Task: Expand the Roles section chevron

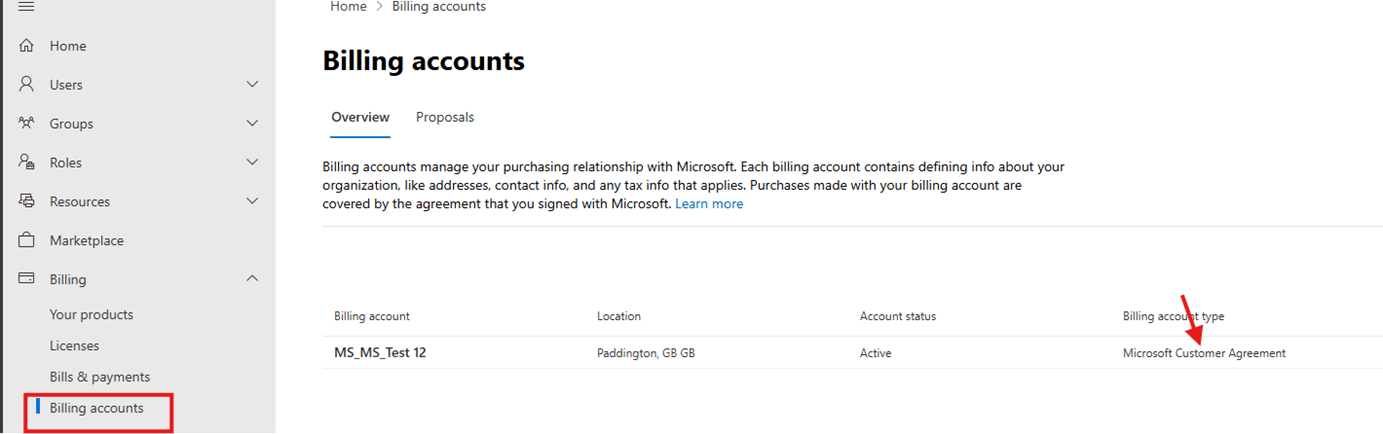Action: pyautogui.click(x=252, y=163)
